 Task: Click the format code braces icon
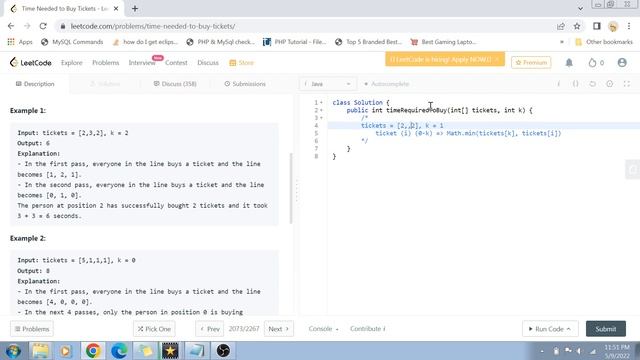click(576, 84)
